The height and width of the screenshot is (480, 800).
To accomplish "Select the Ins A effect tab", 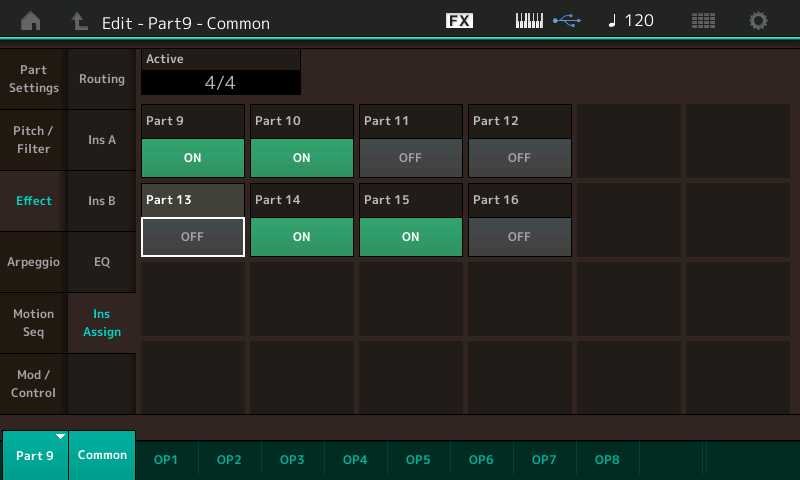I will (x=101, y=140).
